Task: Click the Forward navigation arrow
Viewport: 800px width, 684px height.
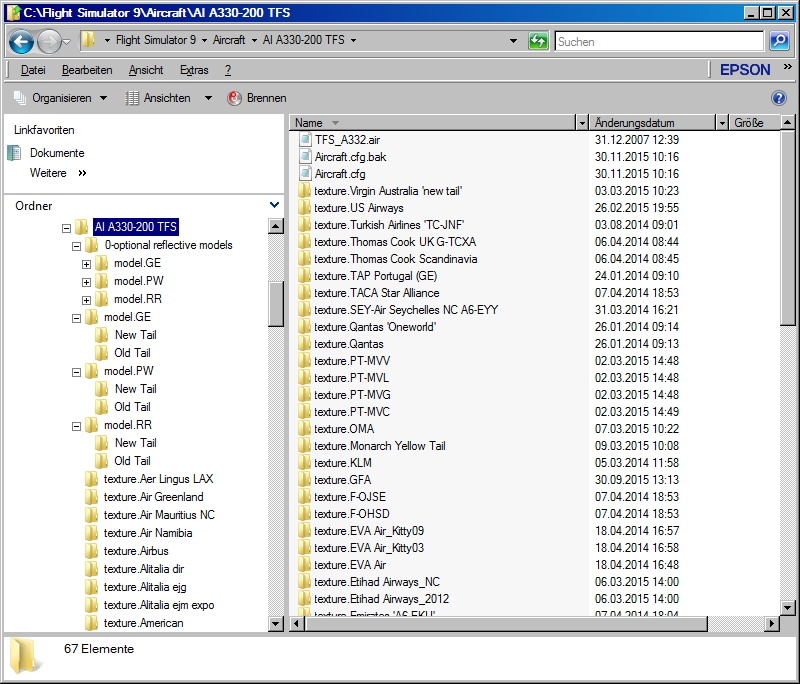Action: point(49,41)
